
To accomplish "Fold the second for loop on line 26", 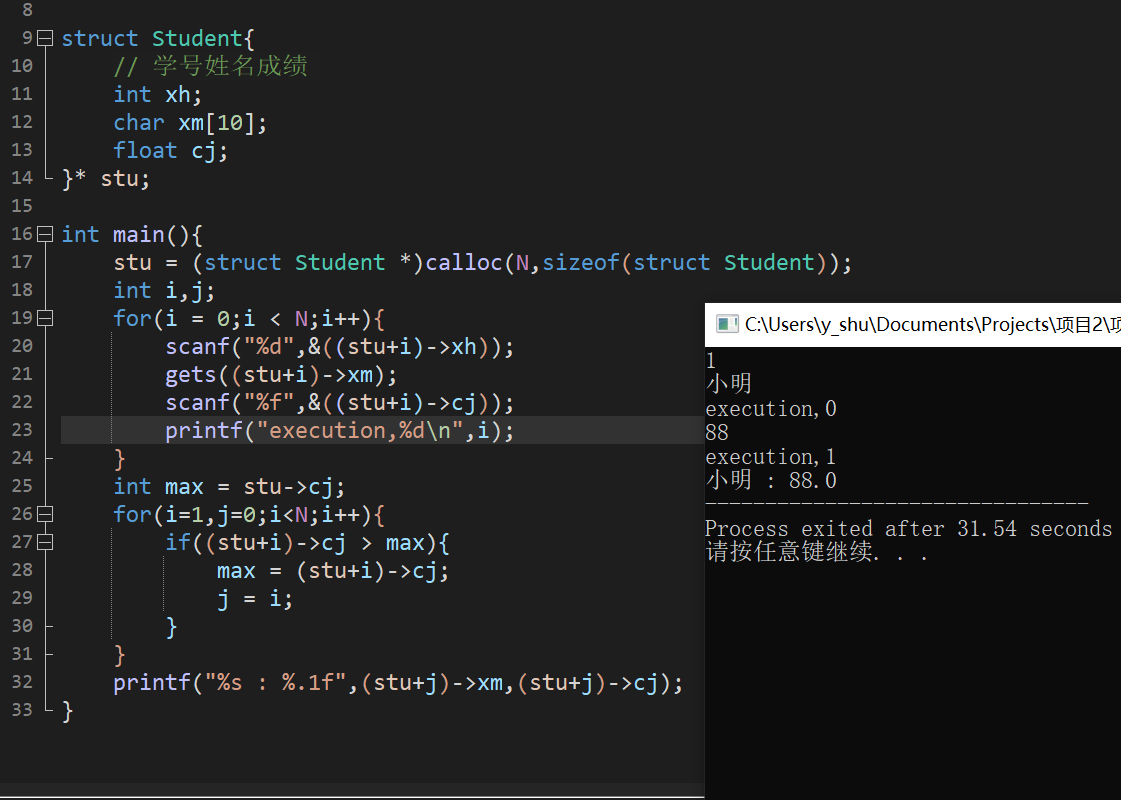I will (45, 515).
